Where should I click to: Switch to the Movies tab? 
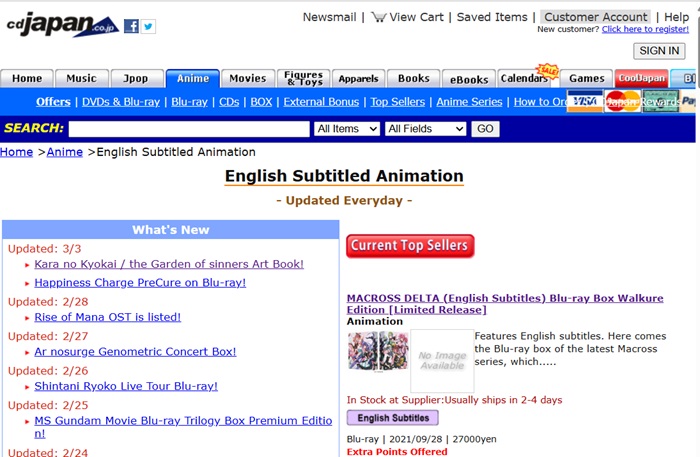[248, 79]
